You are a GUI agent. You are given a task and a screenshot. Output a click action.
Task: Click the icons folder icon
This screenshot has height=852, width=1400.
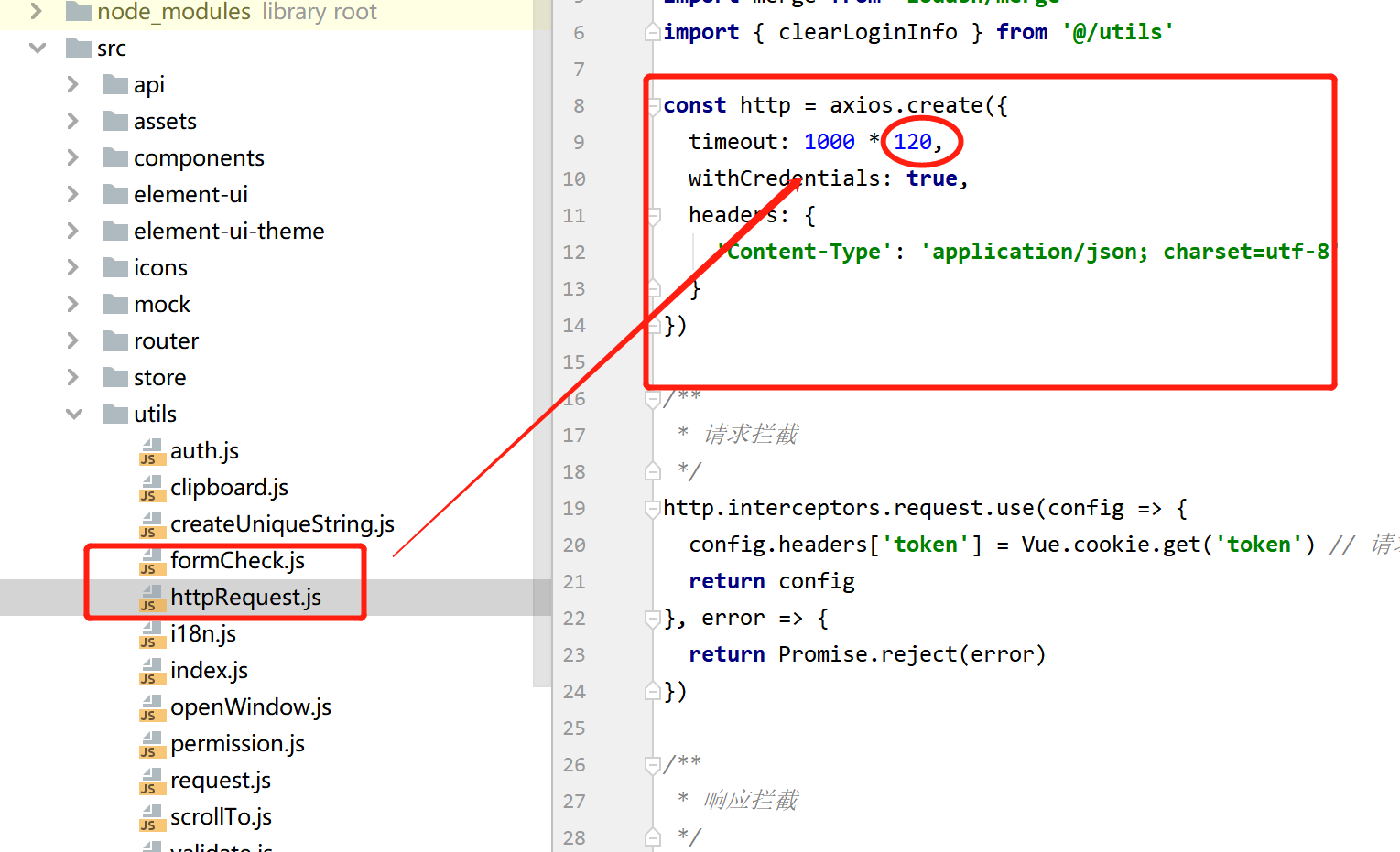click(115, 267)
